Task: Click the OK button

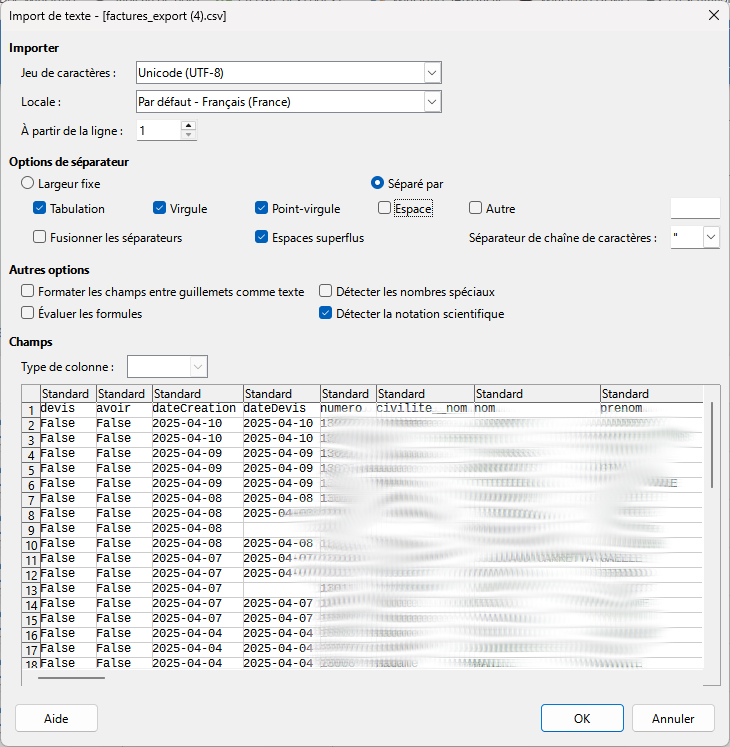Action: point(582,718)
